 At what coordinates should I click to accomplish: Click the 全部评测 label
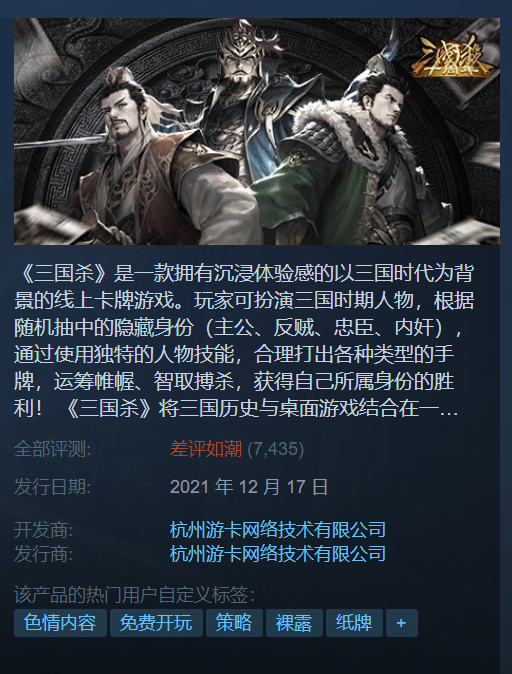[x=52, y=449]
